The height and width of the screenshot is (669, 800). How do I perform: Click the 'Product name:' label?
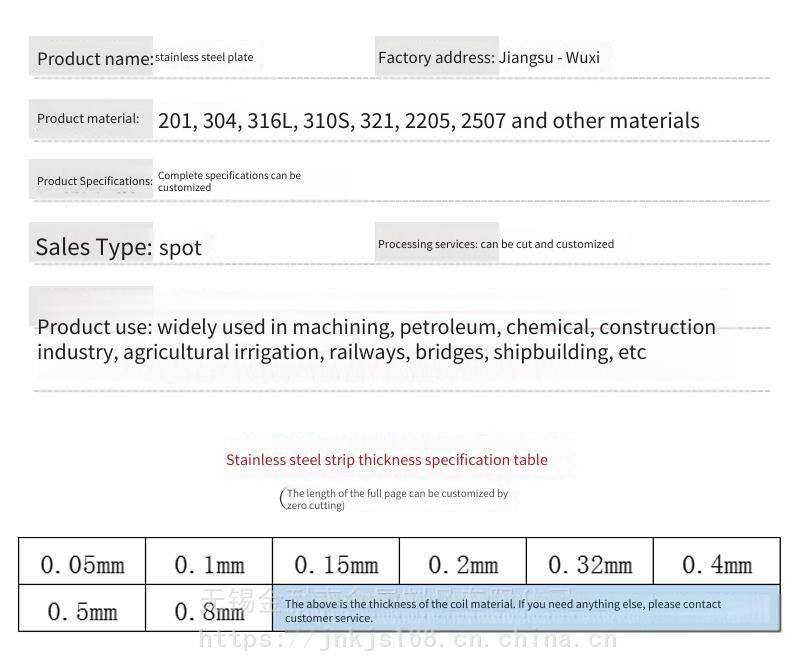[x=95, y=58]
